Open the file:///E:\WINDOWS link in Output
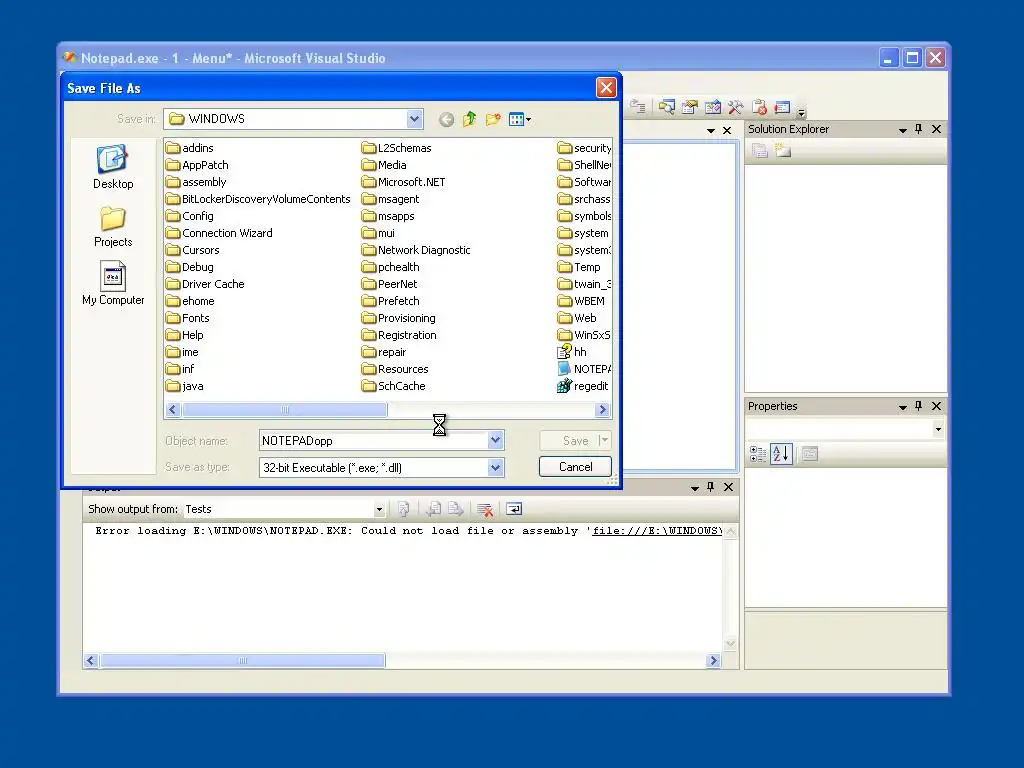1024x768 pixels. point(656,531)
